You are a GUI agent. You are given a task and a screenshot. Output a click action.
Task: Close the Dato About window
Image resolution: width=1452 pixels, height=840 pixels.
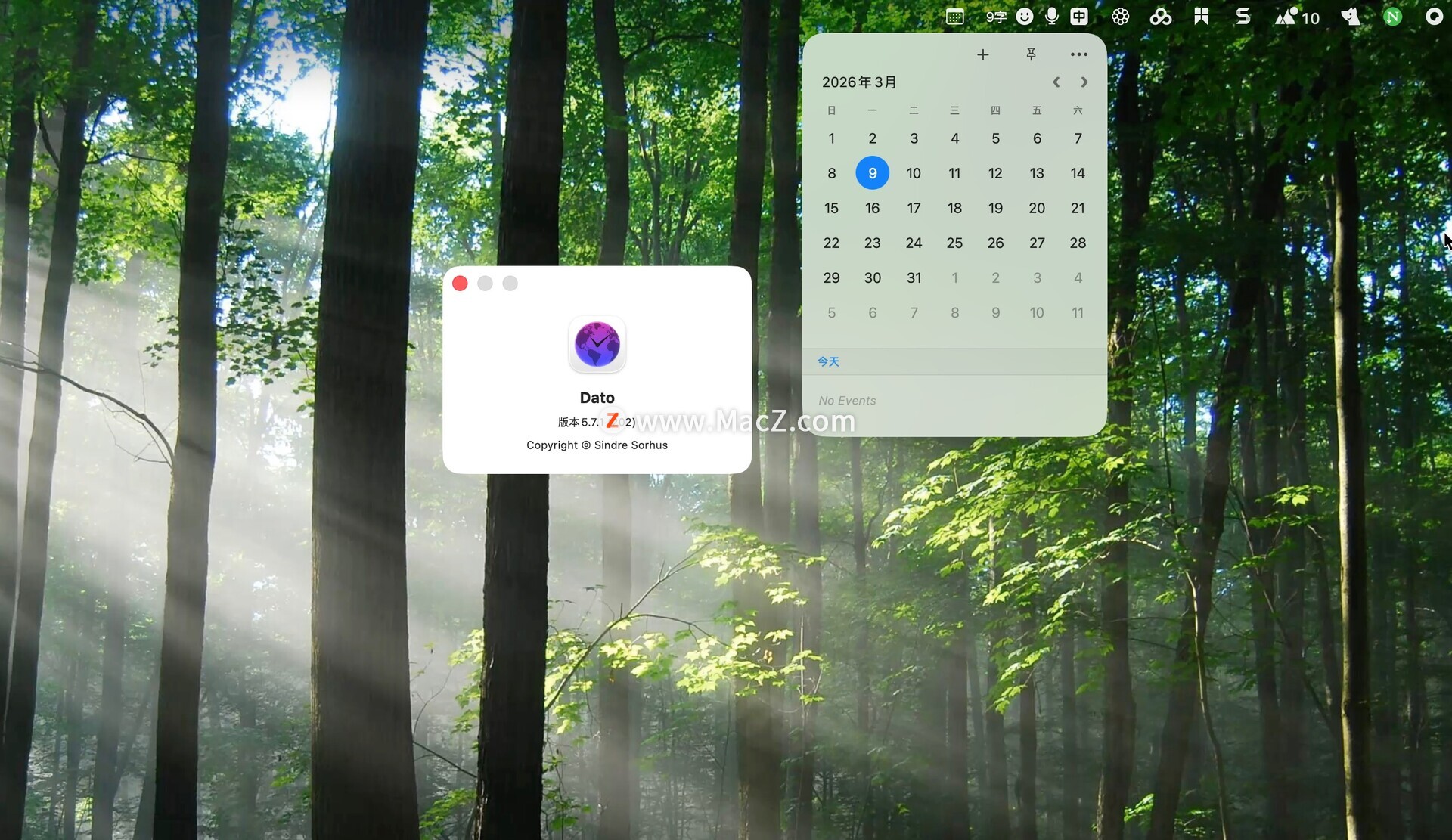click(x=460, y=284)
